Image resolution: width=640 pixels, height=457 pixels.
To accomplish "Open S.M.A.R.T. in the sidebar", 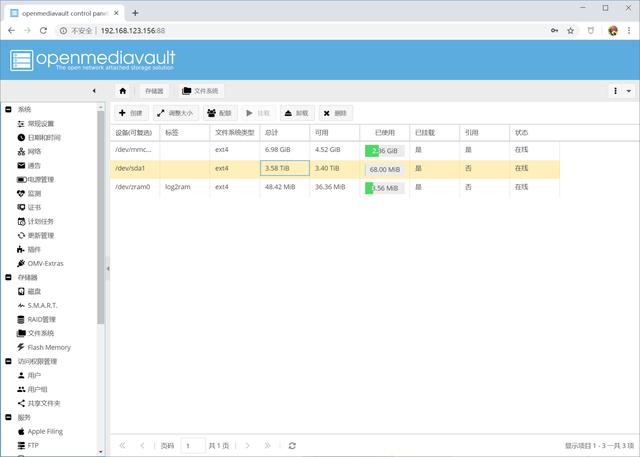I will [37, 305].
